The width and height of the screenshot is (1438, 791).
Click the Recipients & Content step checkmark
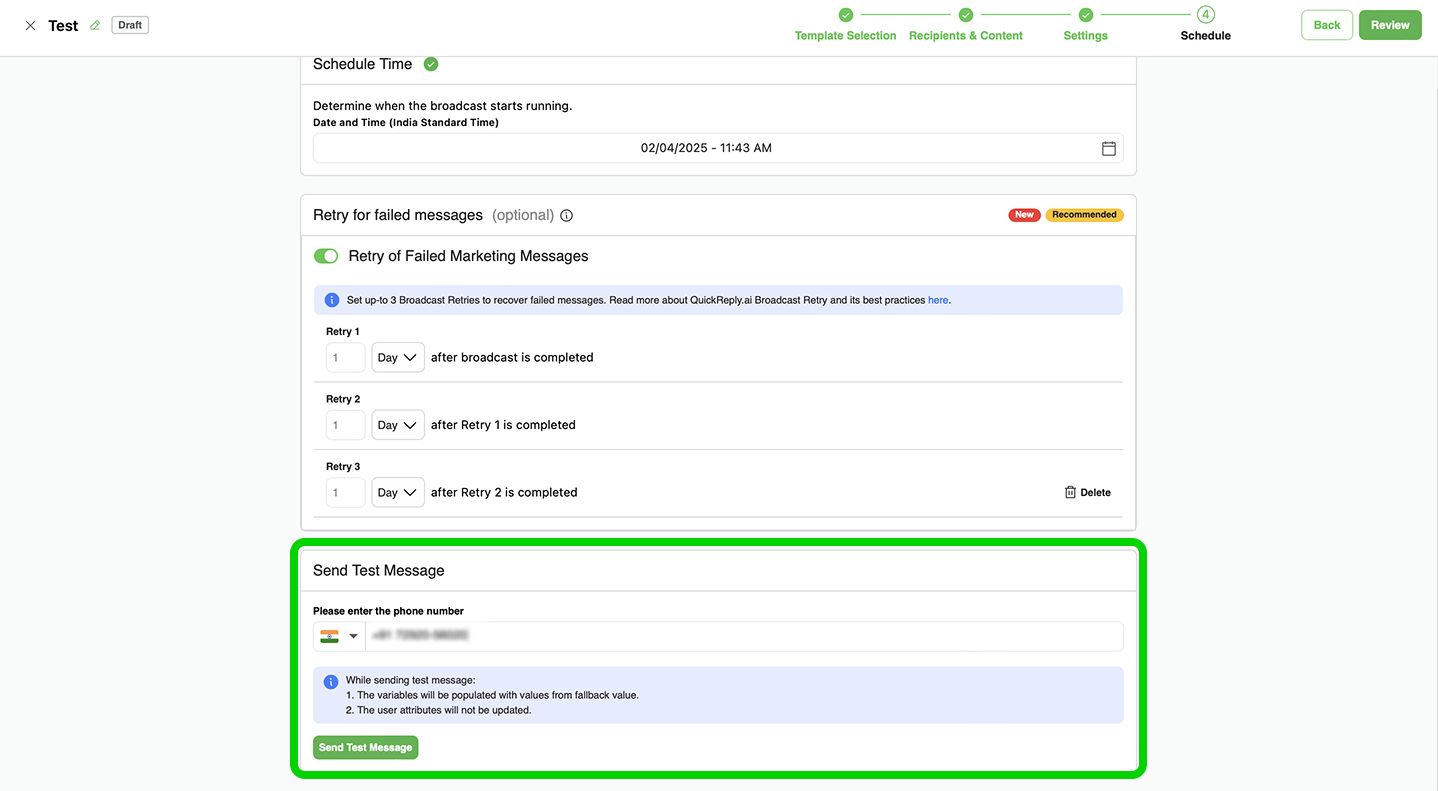click(x=965, y=15)
